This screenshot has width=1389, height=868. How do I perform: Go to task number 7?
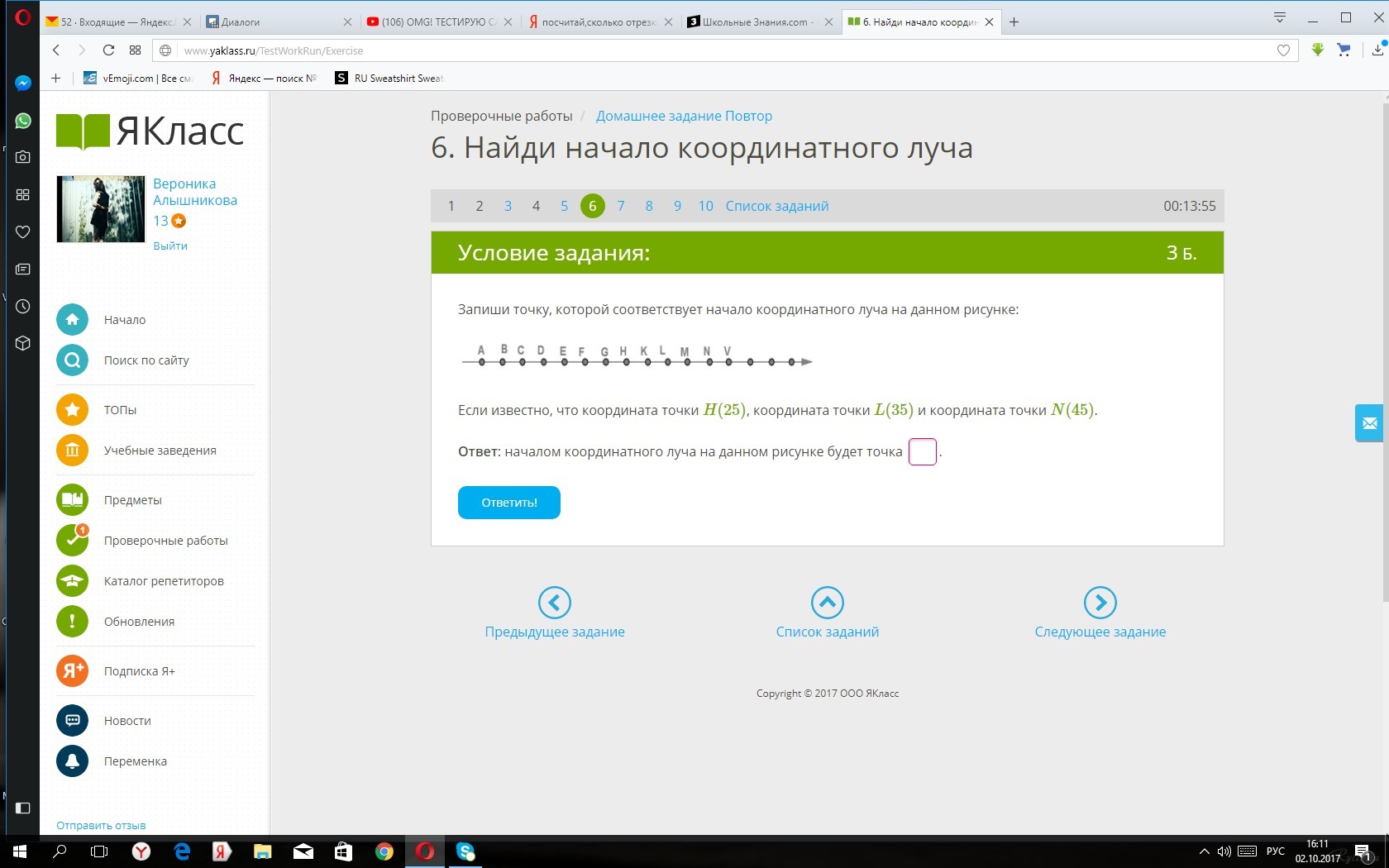coord(621,206)
